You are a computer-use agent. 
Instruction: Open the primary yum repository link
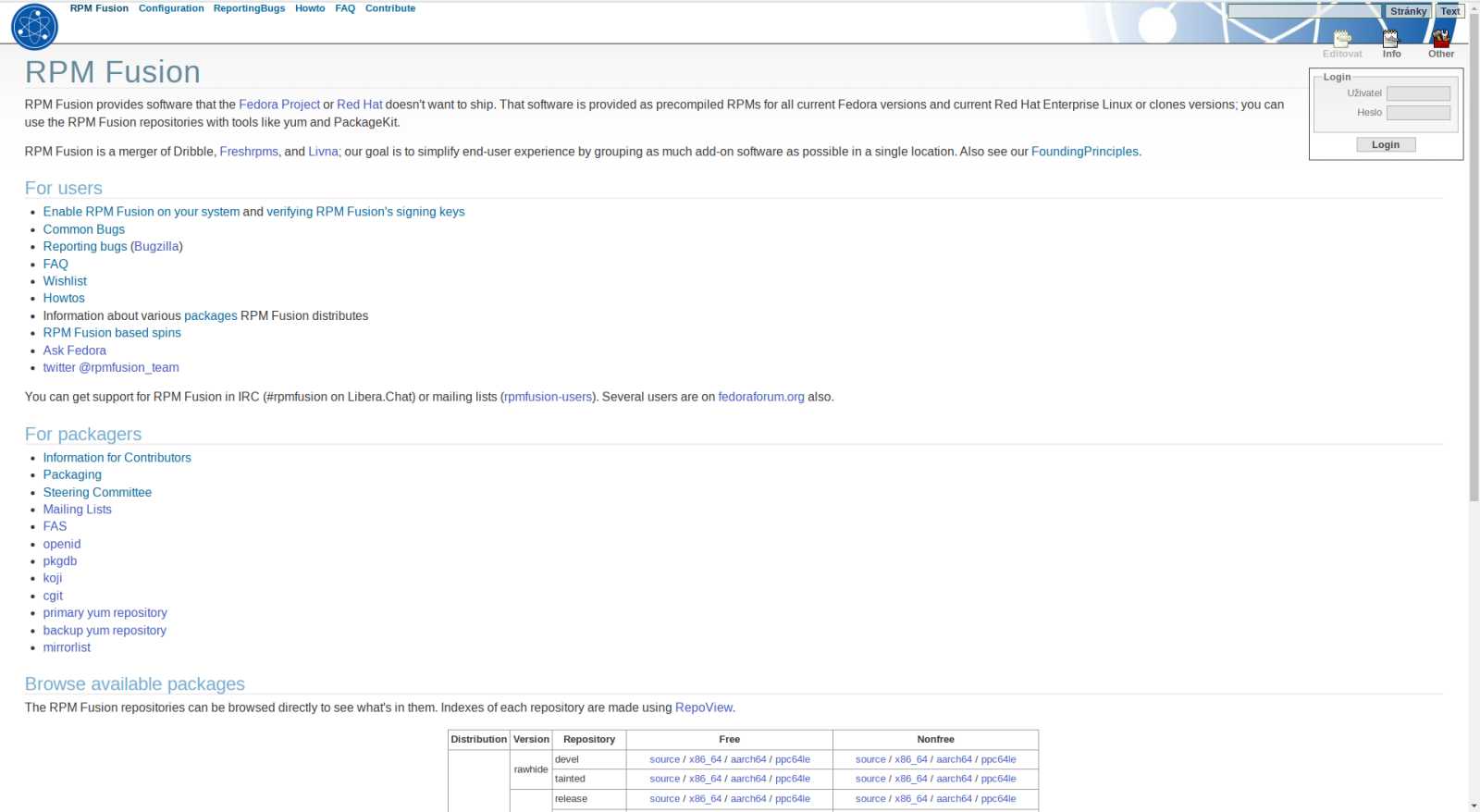point(105,613)
